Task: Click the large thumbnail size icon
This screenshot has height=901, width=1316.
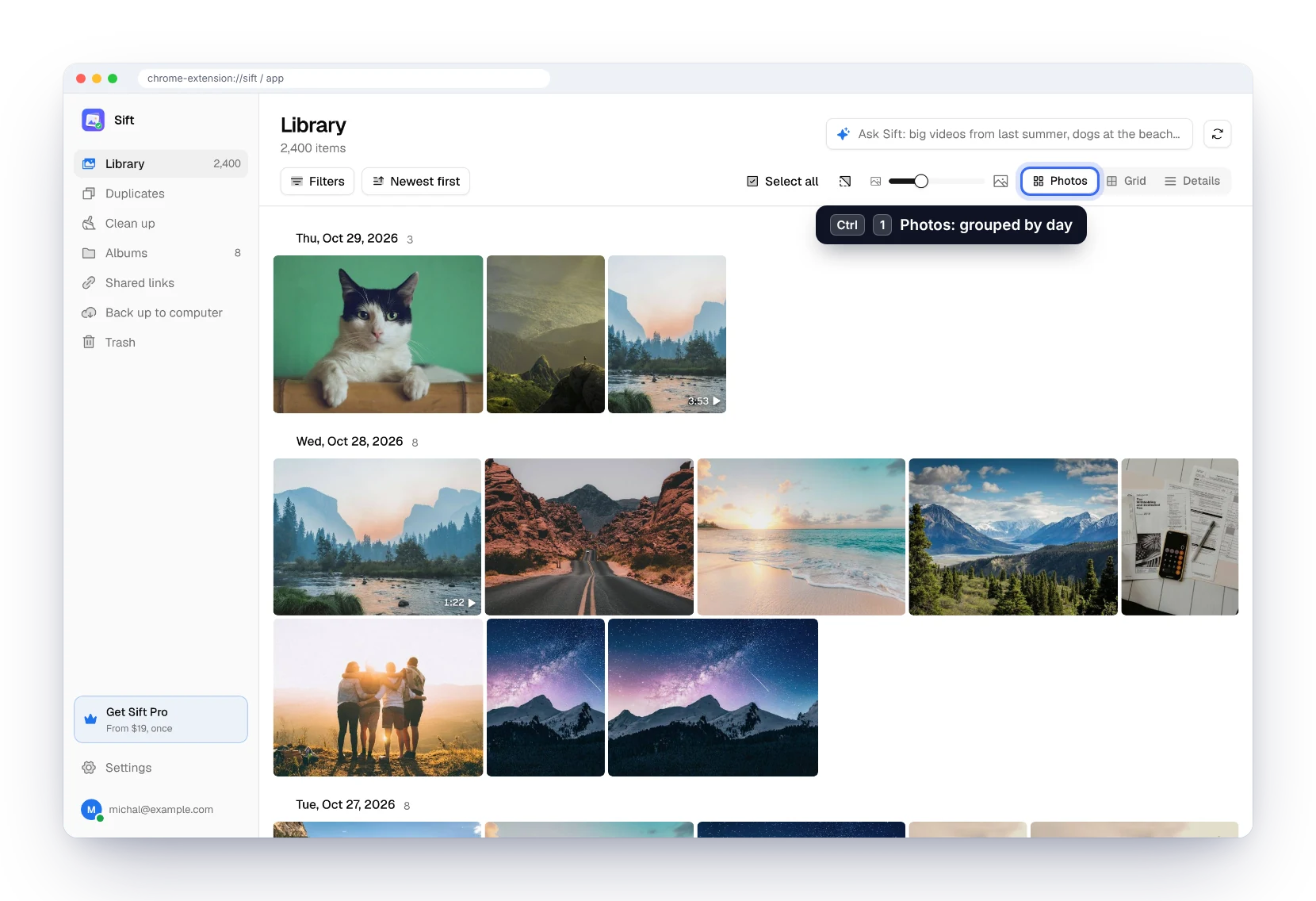Action: (x=1000, y=182)
